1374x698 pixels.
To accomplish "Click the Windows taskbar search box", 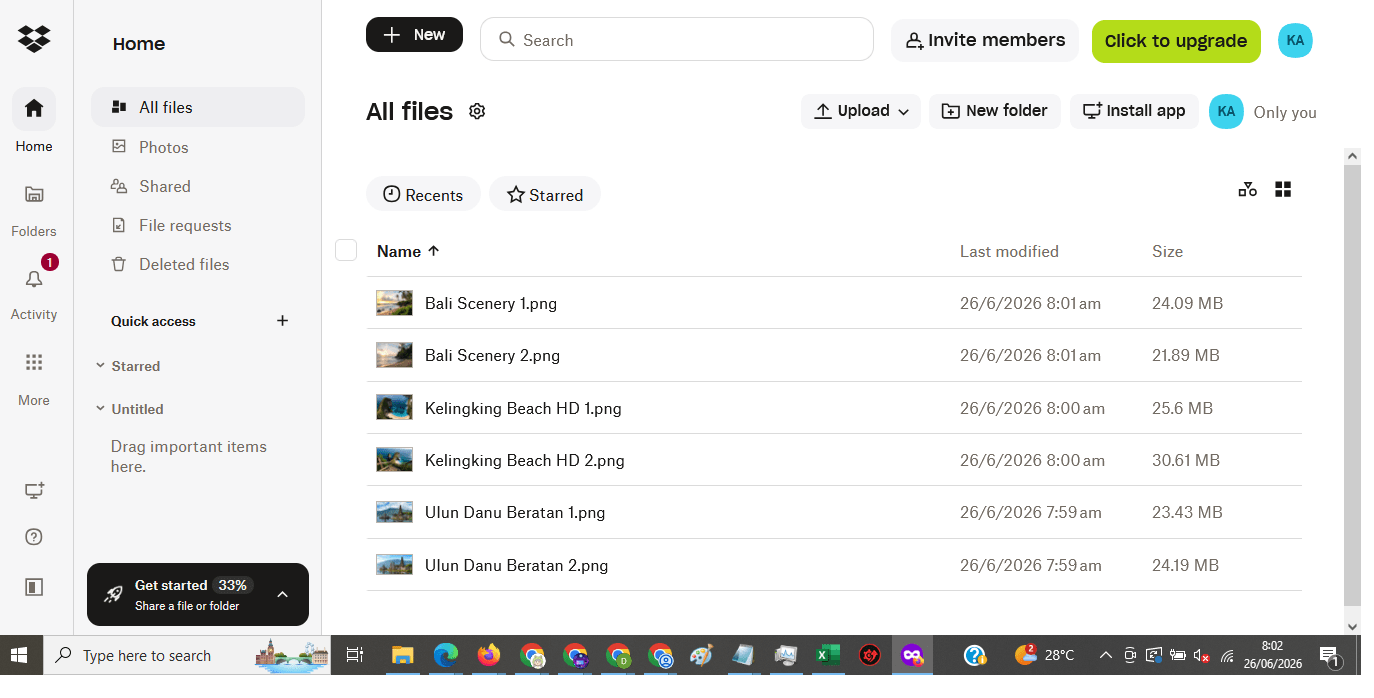I will point(189,655).
